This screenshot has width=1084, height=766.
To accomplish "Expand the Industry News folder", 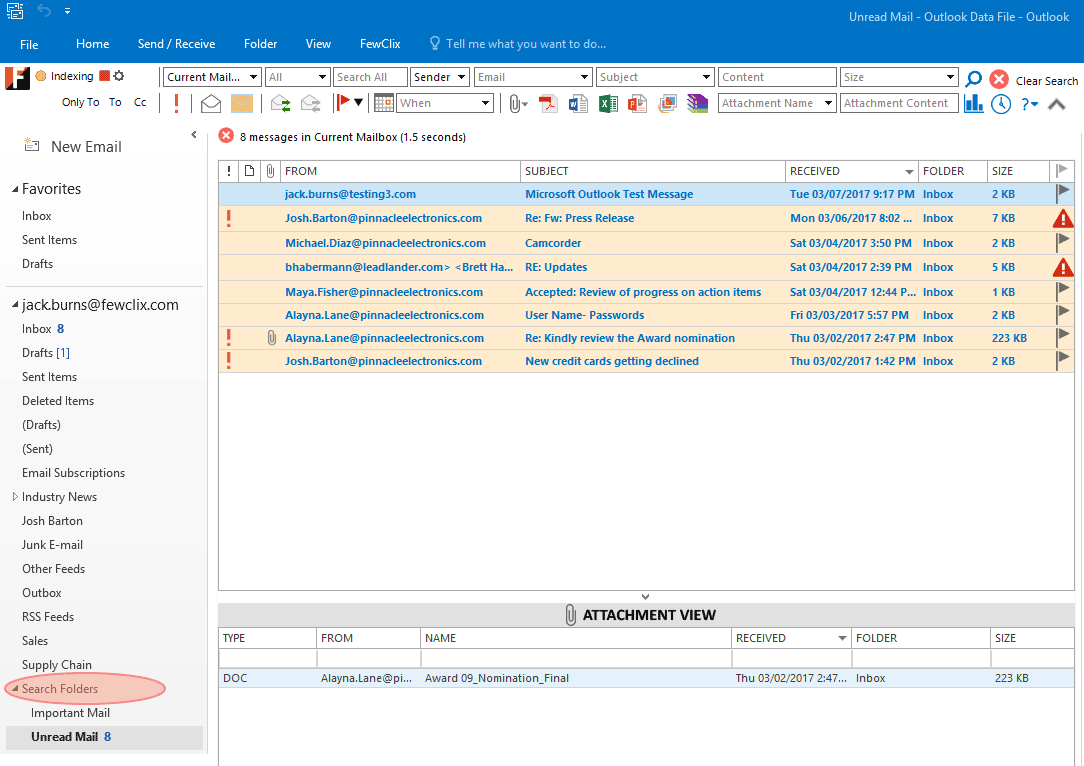I will click(15, 496).
